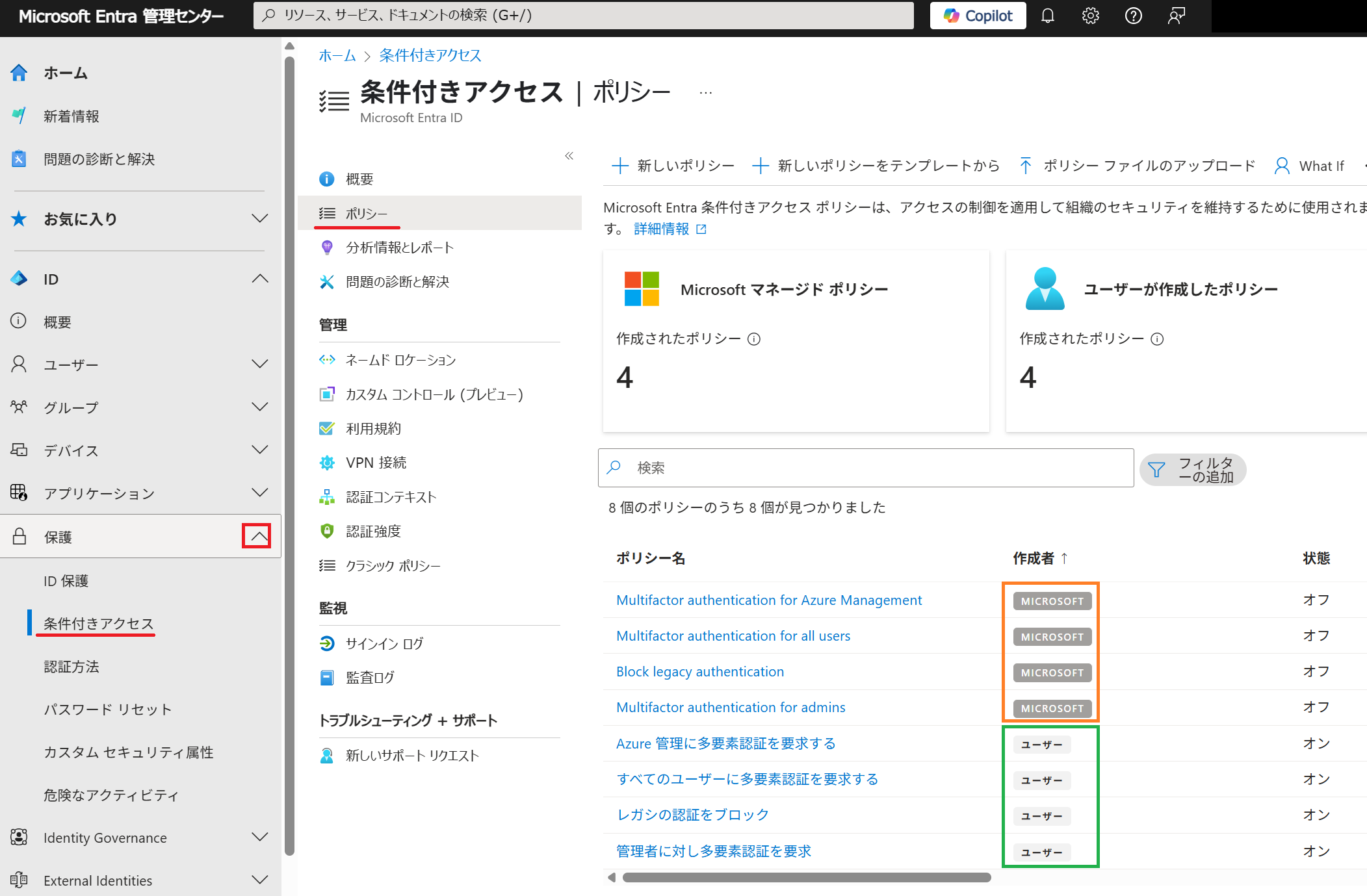Viewport: 1367px width, 896px height.
Task: Open the settings gear in the top bar
Action: point(1090,16)
